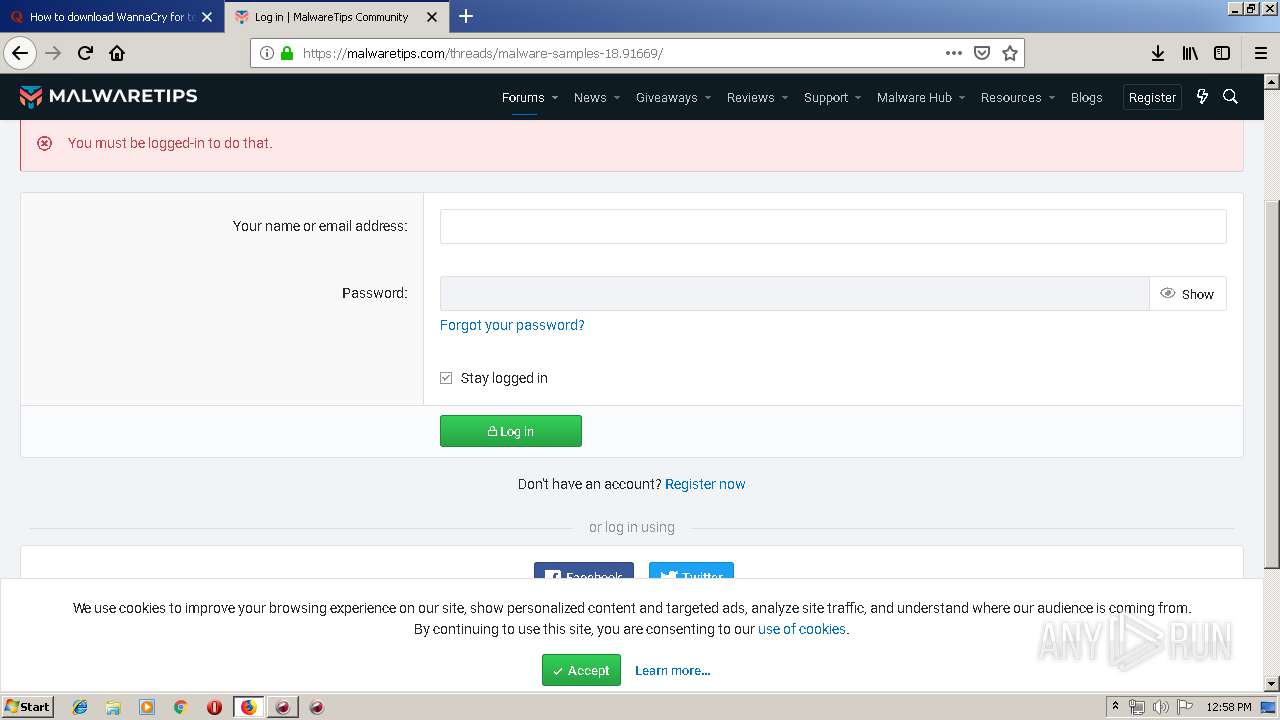Screen dimensions: 1280x720
Task: Launch Chrome from the taskbar
Action: 180,707
